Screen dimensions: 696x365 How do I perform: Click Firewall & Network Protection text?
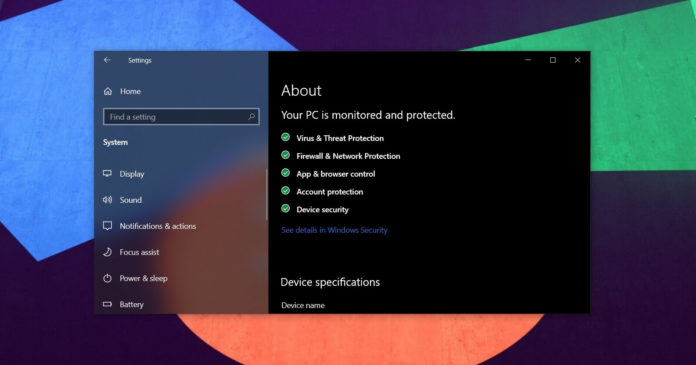pos(348,156)
